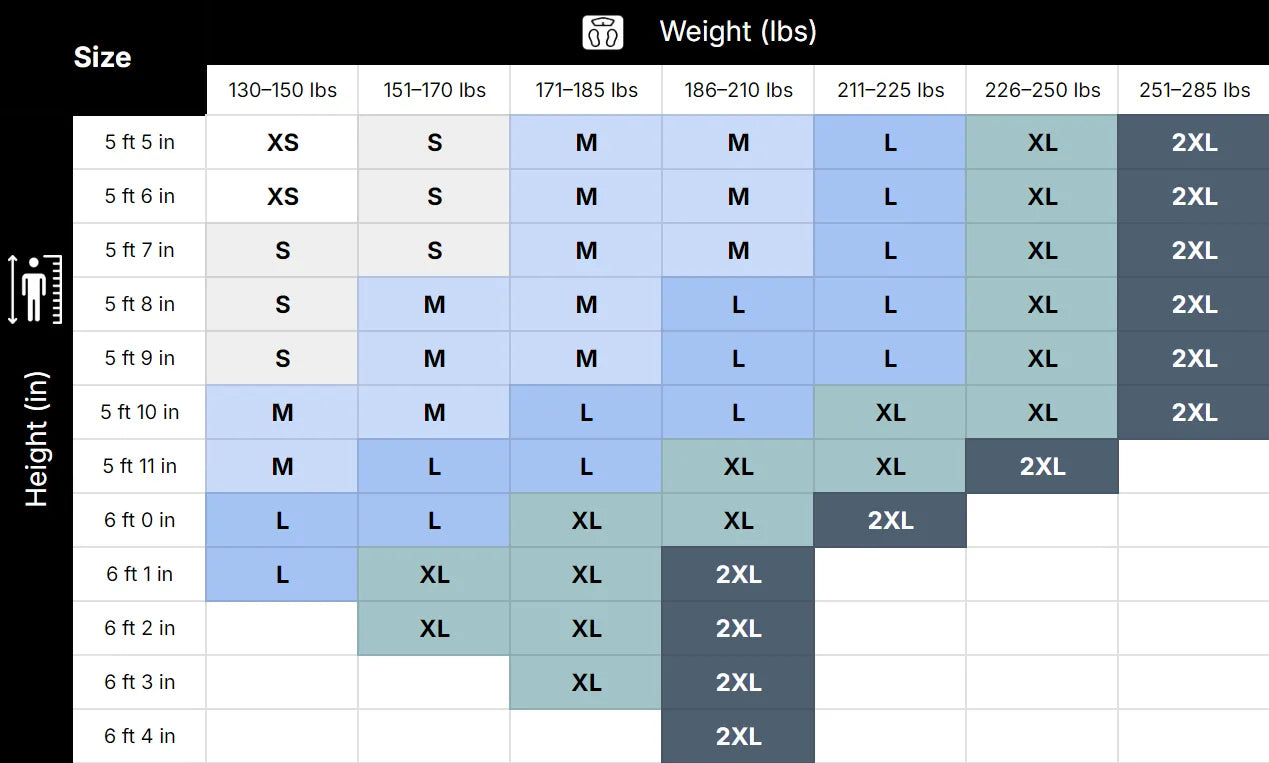The width and height of the screenshot is (1269, 763).
Task: Select the 6 ft 4 in row label
Action: 140,736
